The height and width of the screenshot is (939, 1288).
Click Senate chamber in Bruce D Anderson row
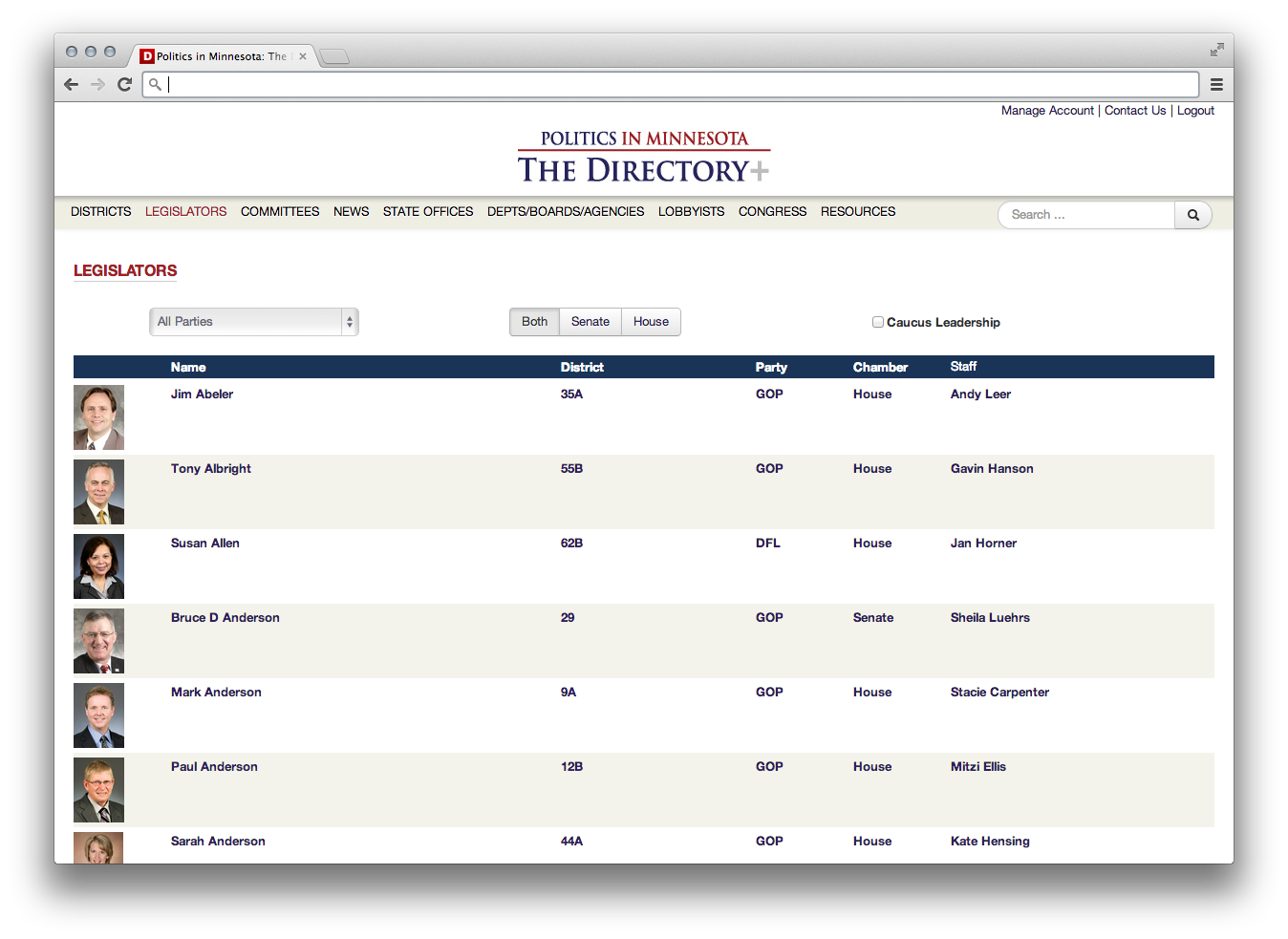coord(873,617)
